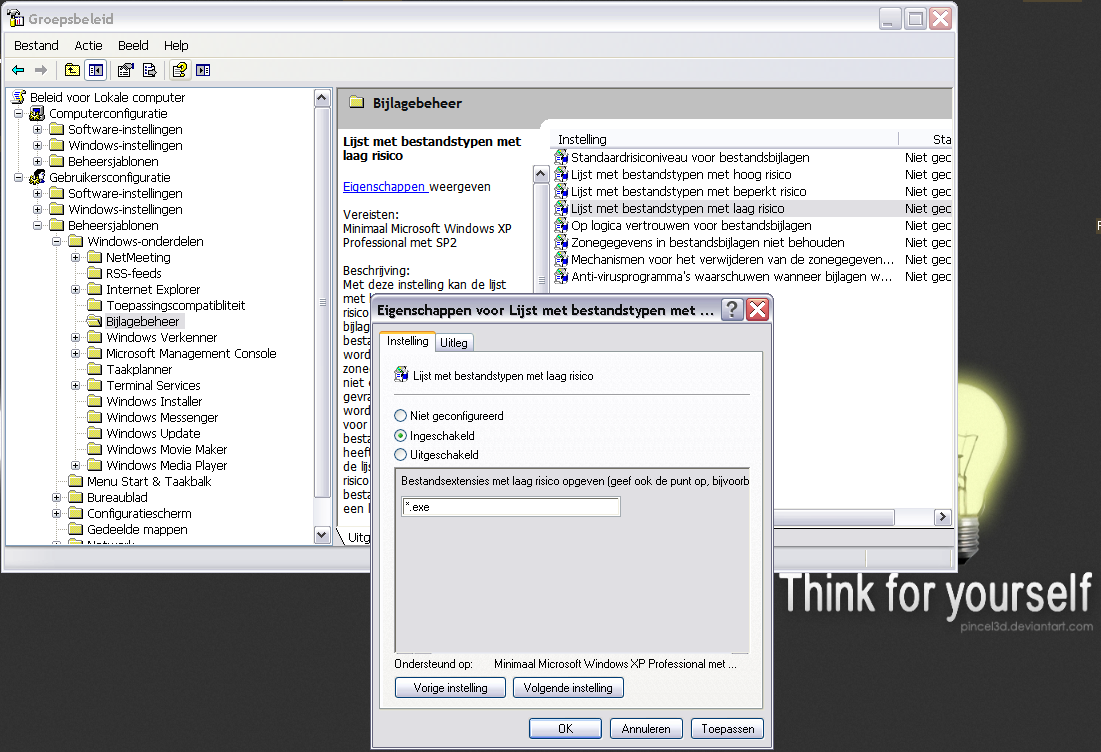Collapse the Windows-onderdelen tree node

pyautogui.click(x=57, y=242)
